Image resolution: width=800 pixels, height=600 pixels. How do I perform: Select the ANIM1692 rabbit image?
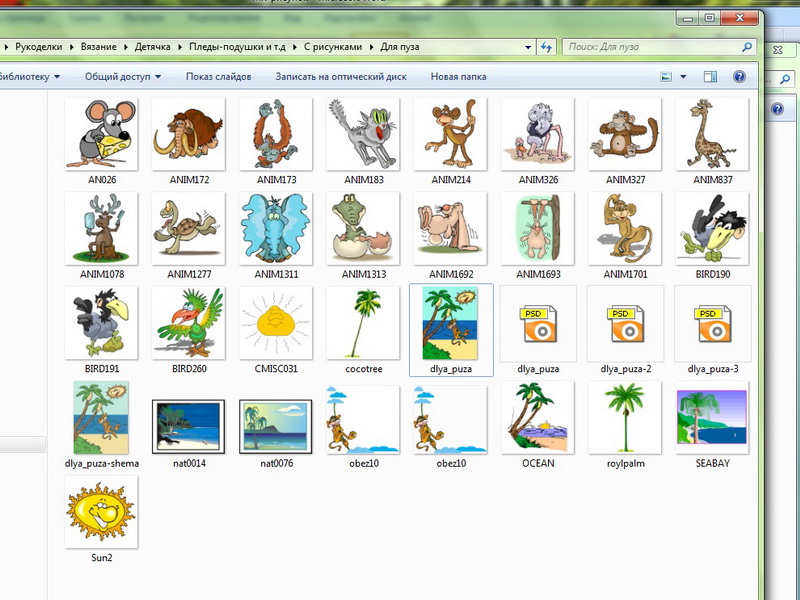[451, 229]
